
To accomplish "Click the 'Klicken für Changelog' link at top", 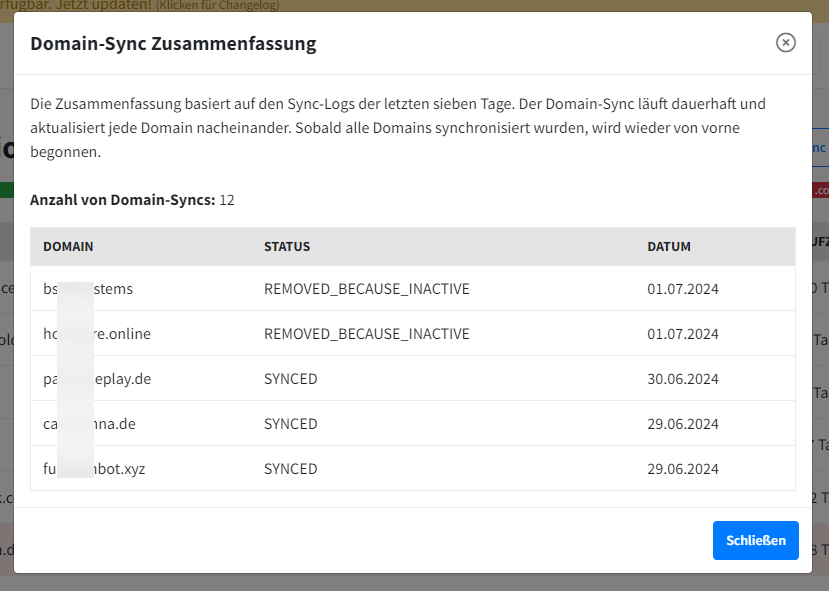I will (217, 5).
